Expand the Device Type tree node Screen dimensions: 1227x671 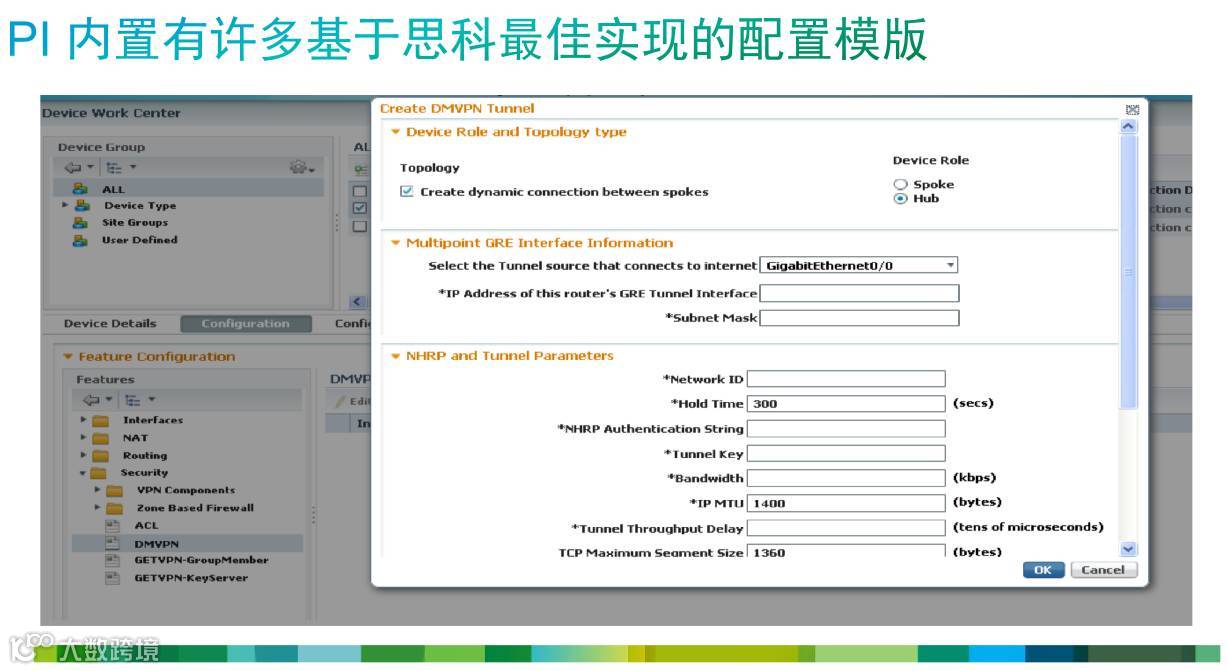point(65,205)
